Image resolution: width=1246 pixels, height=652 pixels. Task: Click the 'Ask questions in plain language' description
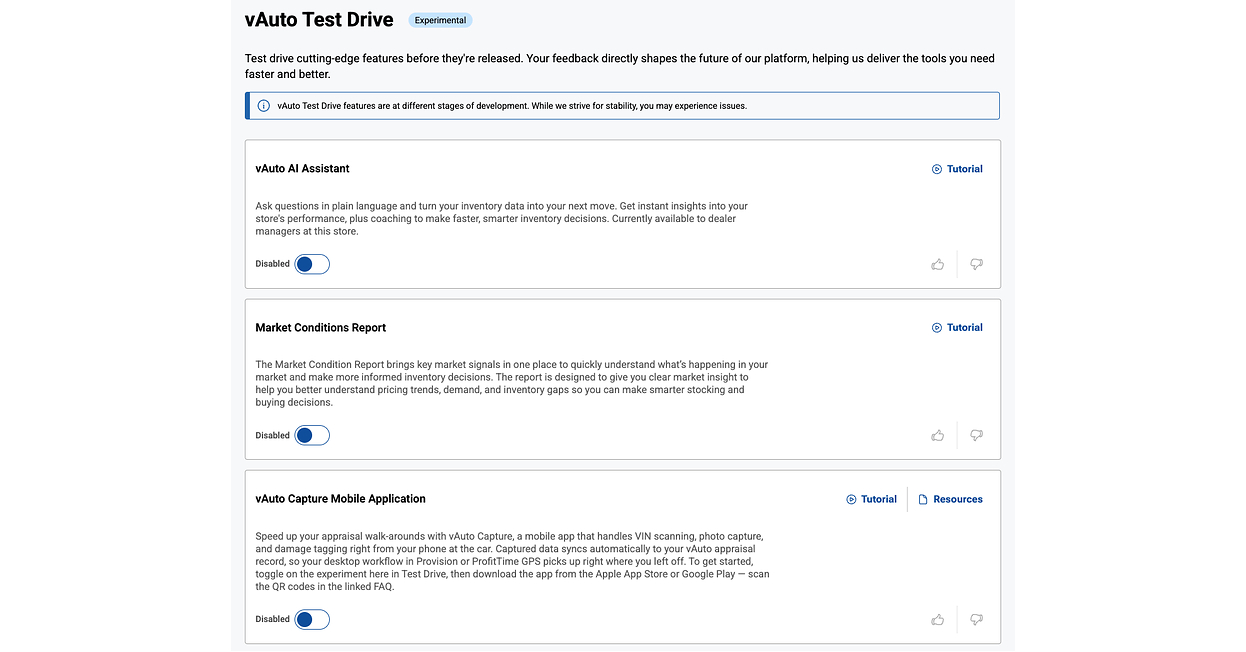(x=502, y=218)
